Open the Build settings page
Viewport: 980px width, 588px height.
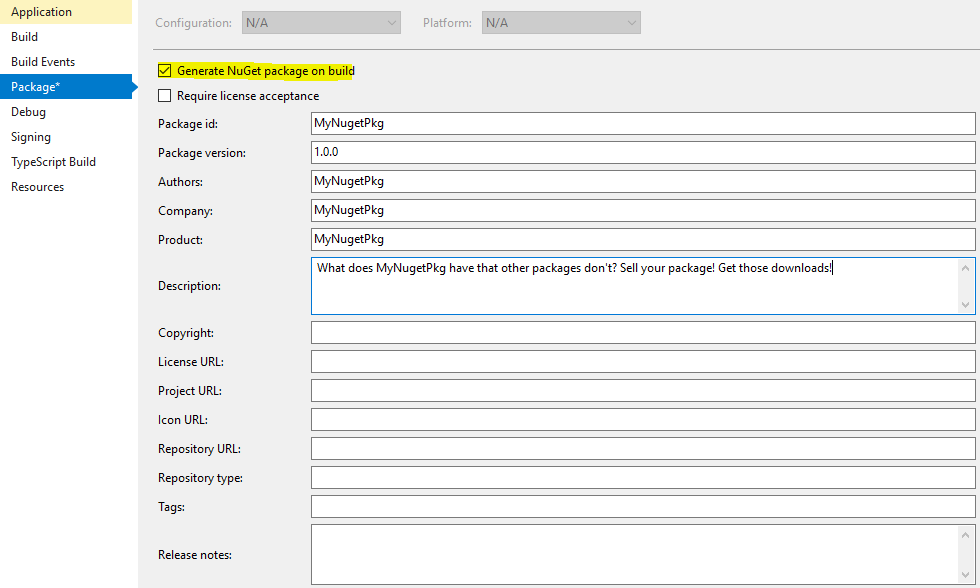pyautogui.click(x=24, y=36)
